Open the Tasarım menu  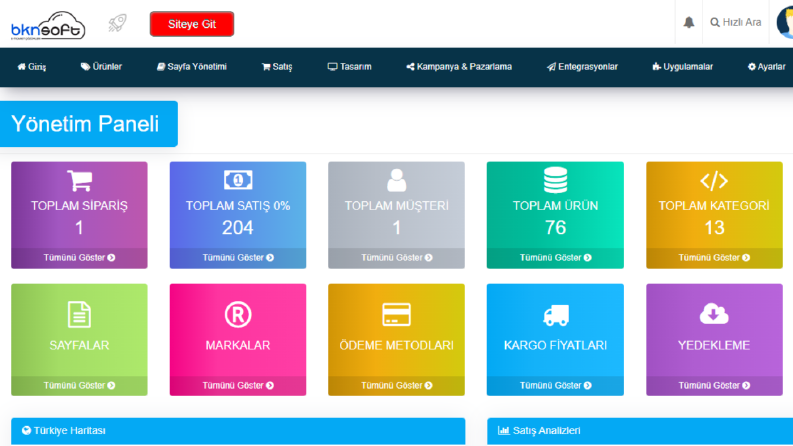[349, 67]
